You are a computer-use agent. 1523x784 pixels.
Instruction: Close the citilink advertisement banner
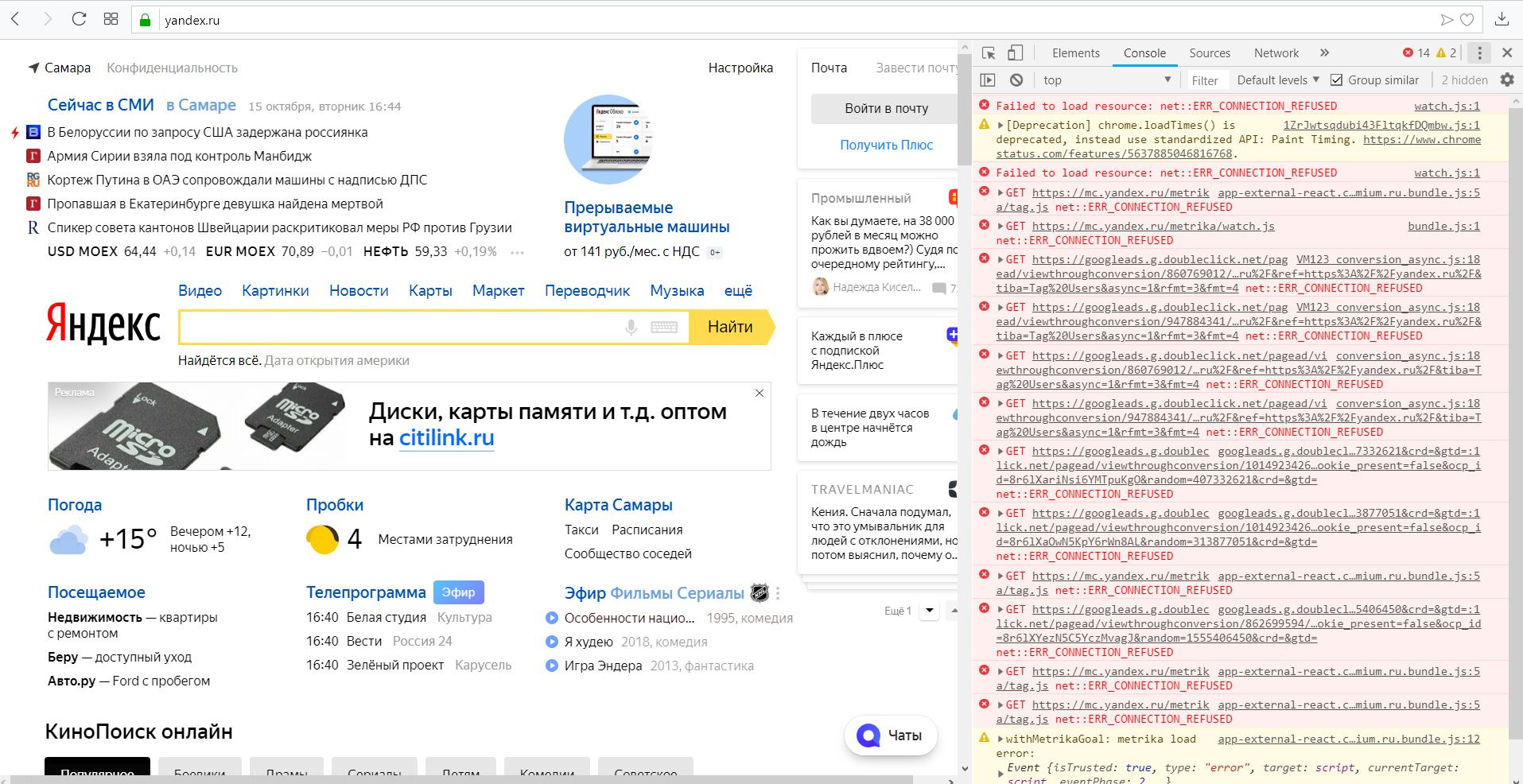point(760,393)
